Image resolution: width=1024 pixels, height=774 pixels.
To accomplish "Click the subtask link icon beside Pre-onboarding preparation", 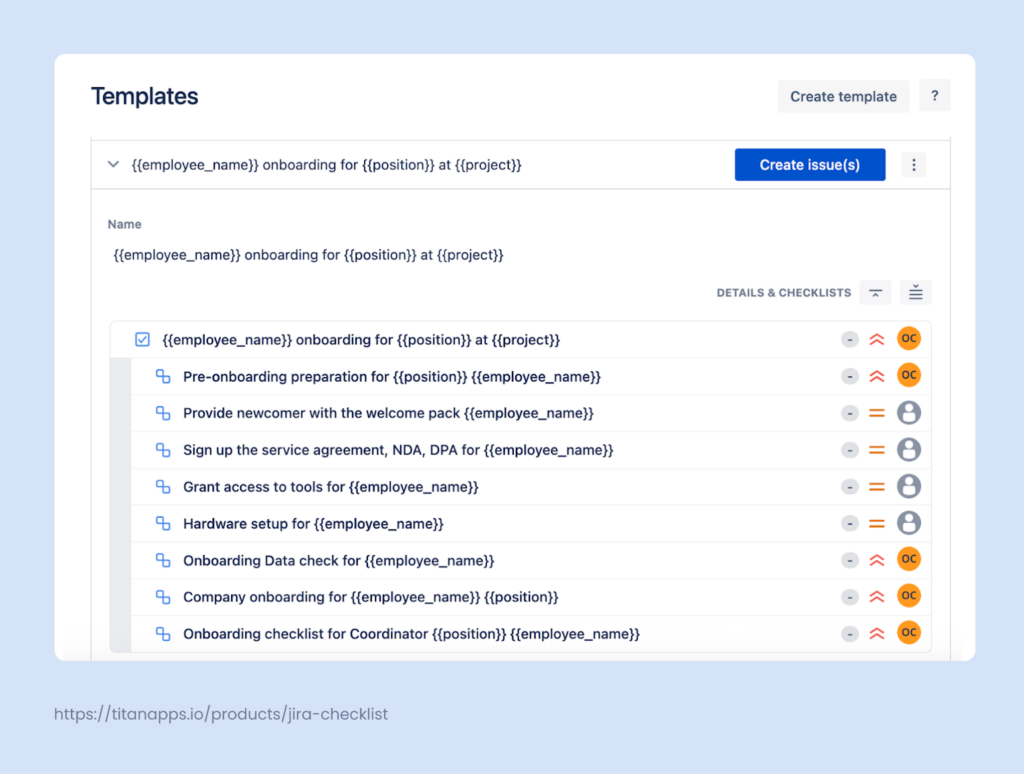I will [163, 376].
